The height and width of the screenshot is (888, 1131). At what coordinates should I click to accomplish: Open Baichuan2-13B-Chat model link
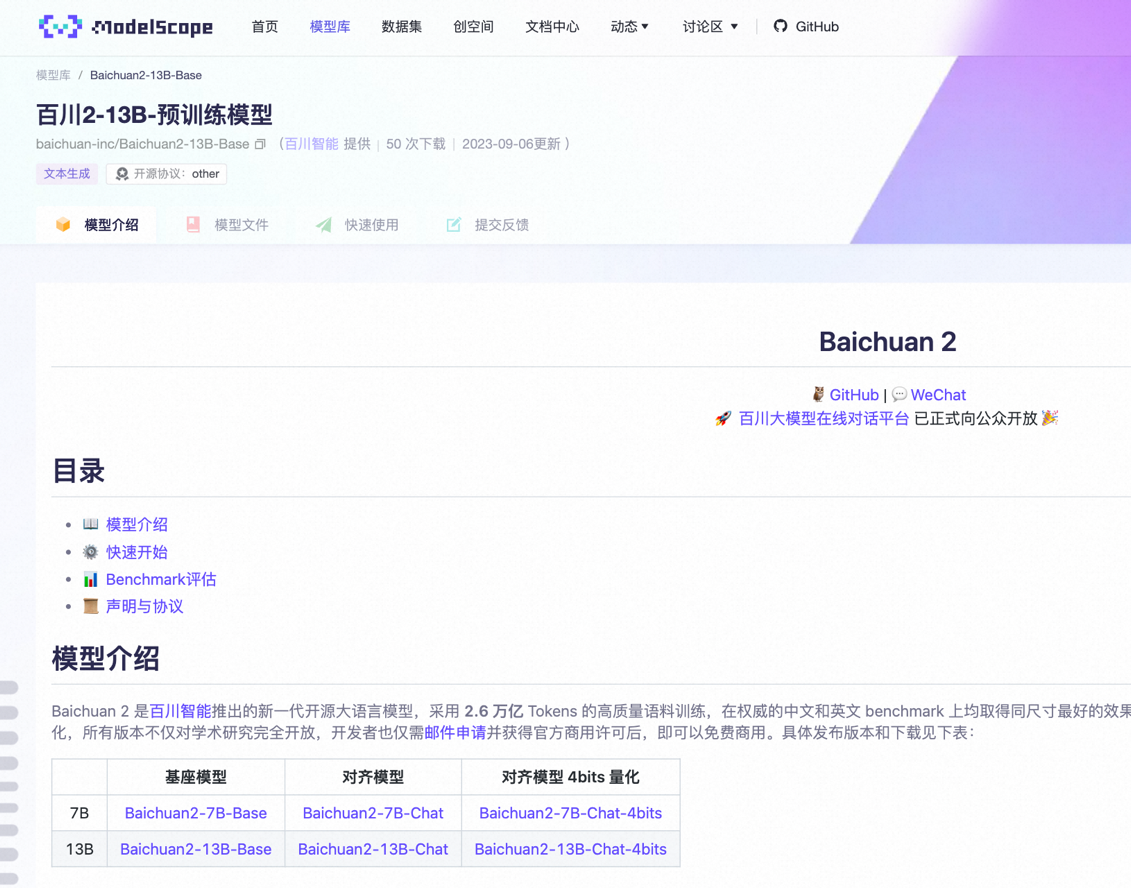click(373, 849)
